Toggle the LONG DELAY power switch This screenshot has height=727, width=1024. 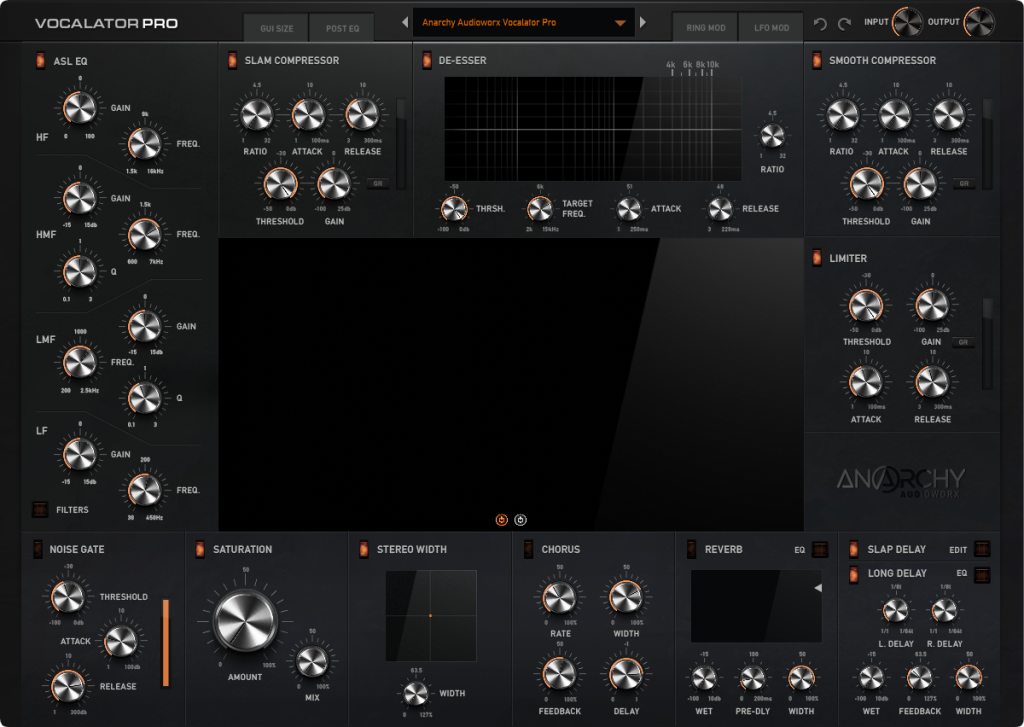(853, 574)
